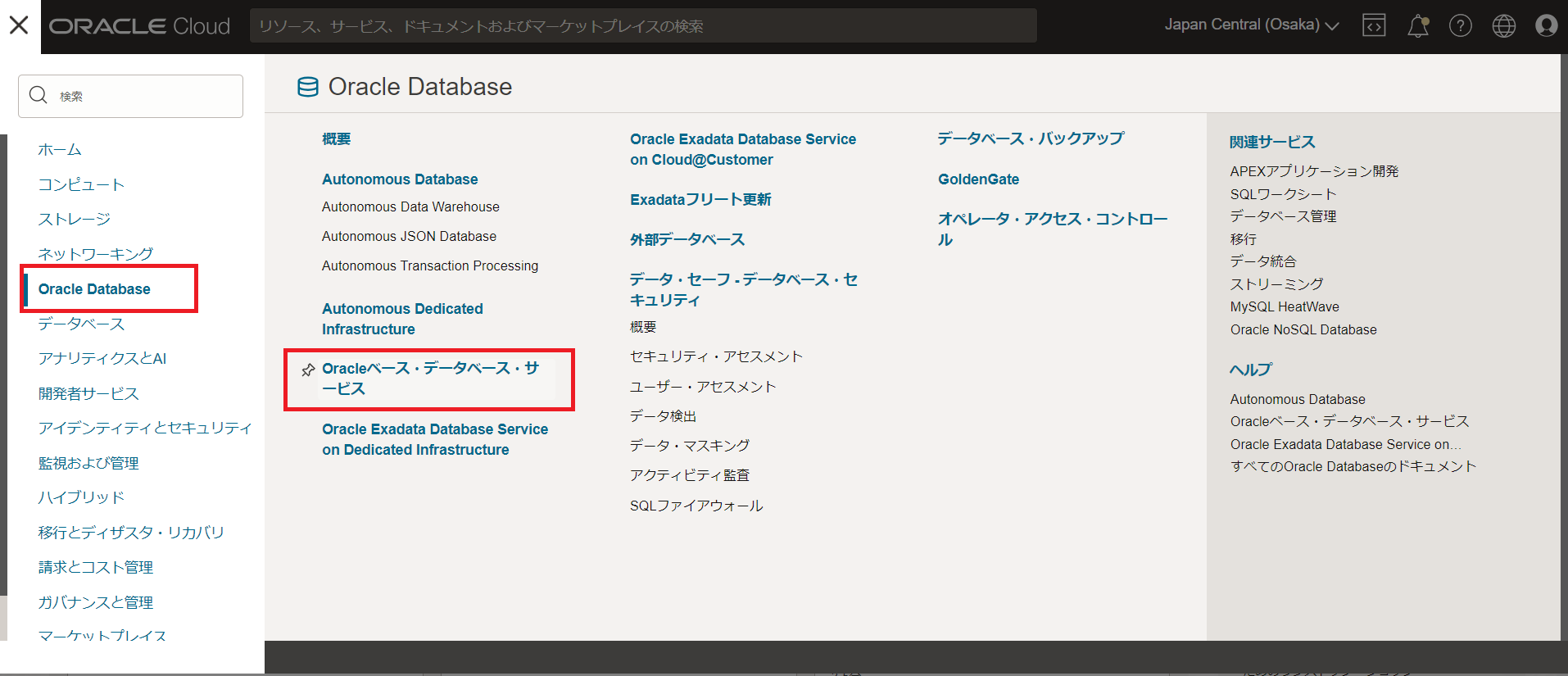The height and width of the screenshot is (676, 1568).
Task: Open アナリティクスとAI menu category
Action: point(102,358)
